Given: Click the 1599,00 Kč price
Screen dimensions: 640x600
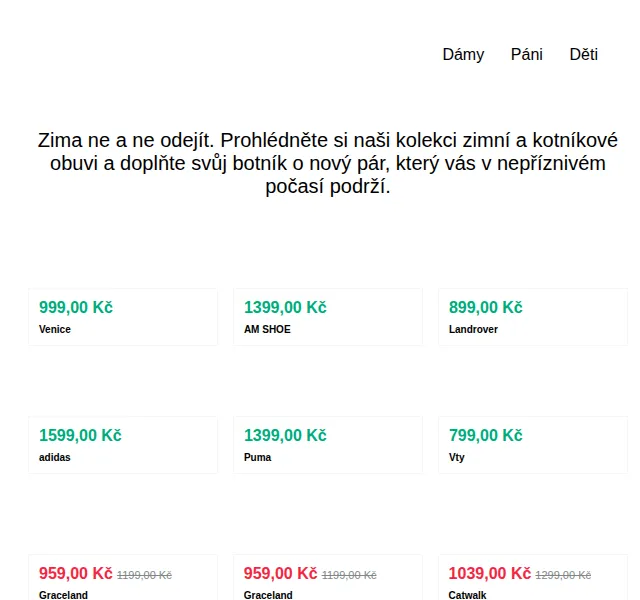Looking at the screenshot, I should coord(80,436).
